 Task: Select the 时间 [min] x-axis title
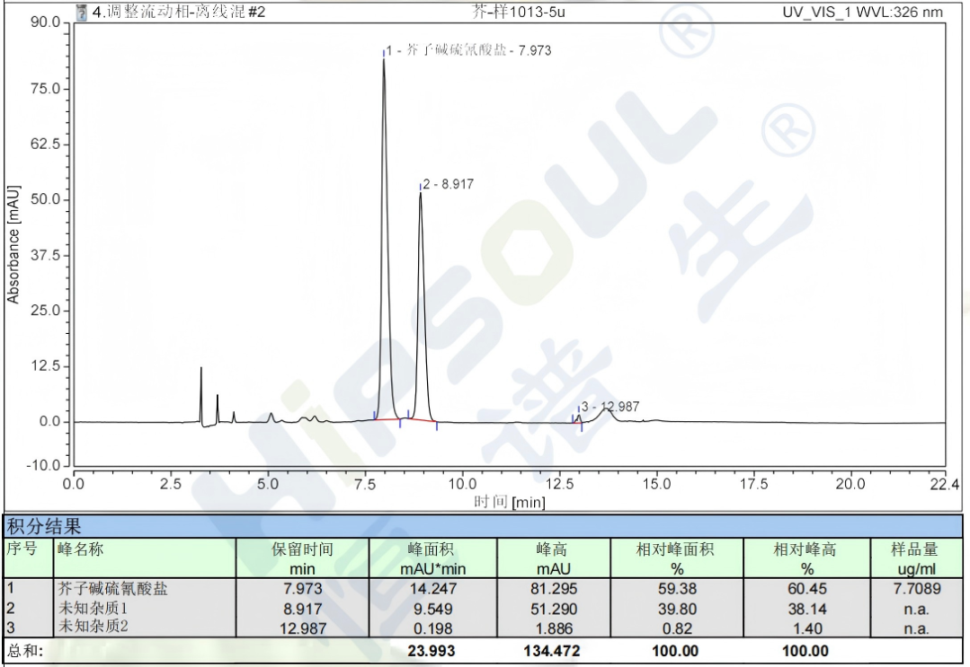click(508, 501)
